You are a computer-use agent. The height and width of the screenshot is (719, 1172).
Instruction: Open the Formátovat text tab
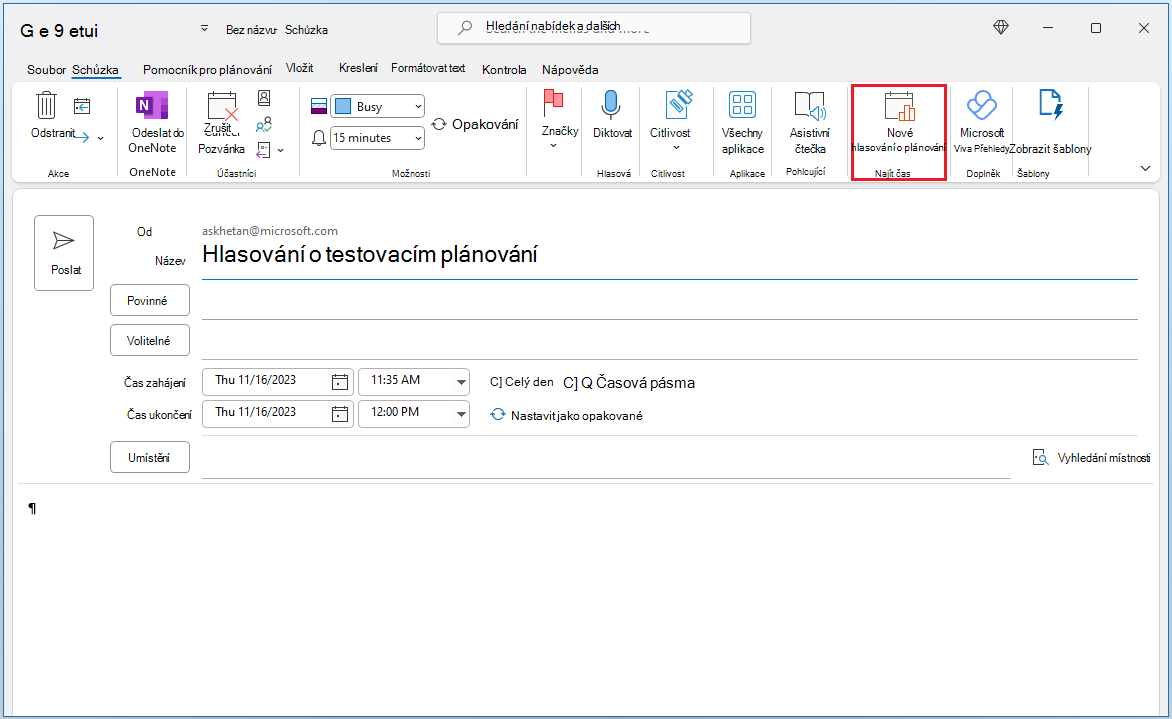(428, 68)
